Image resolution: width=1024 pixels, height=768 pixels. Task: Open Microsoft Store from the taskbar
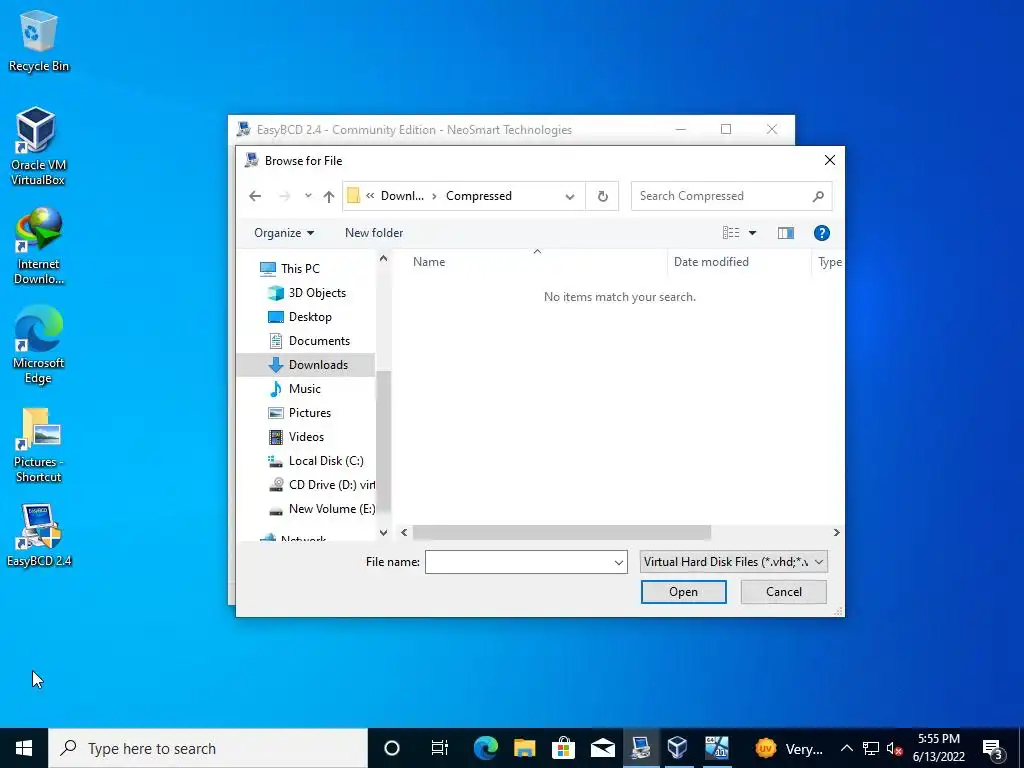point(563,748)
